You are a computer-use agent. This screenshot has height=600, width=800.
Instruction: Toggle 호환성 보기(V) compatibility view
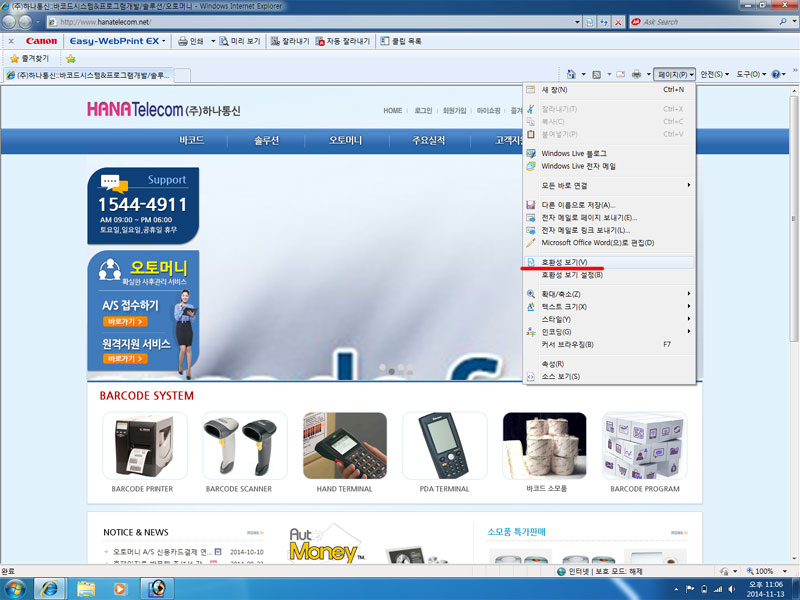pyautogui.click(x=610, y=262)
